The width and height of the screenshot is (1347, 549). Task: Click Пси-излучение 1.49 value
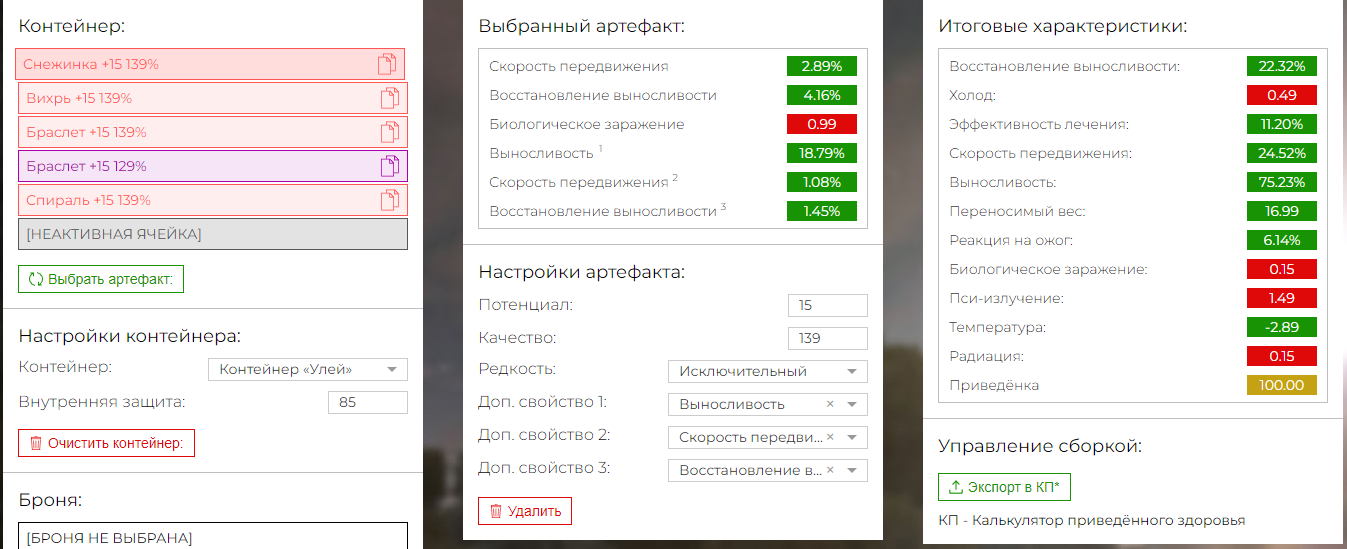coord(1282,298)
